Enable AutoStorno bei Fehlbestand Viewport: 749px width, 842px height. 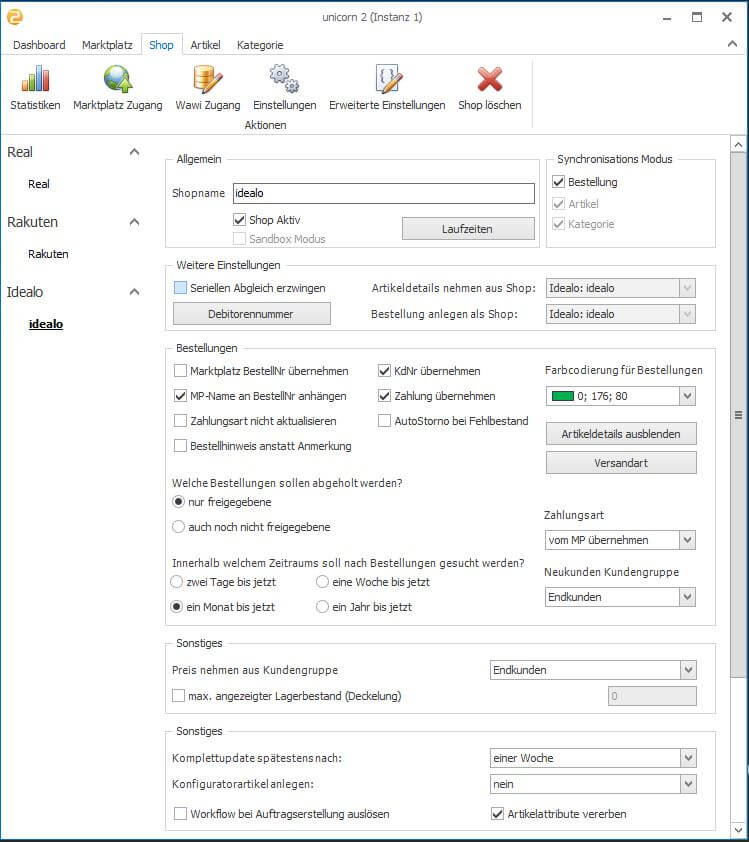point(384,421)
